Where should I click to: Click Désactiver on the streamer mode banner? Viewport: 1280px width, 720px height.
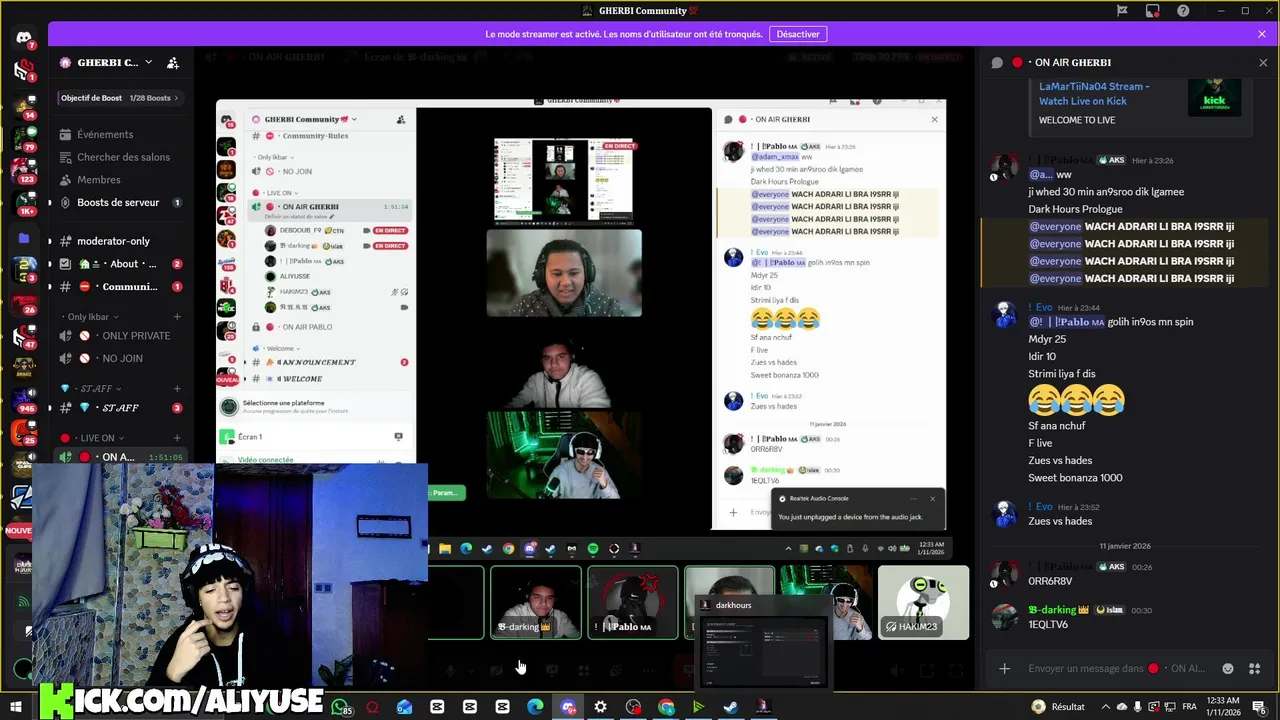click(x=798, y=34)
